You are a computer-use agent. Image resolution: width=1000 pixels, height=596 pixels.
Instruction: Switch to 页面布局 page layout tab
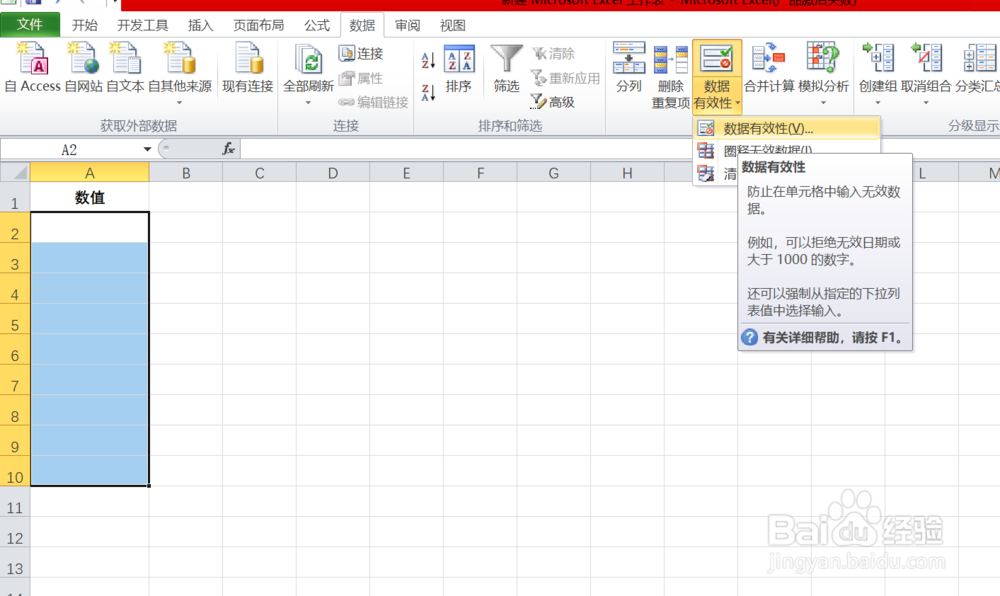pyautogui.click(x=258, y=25)
